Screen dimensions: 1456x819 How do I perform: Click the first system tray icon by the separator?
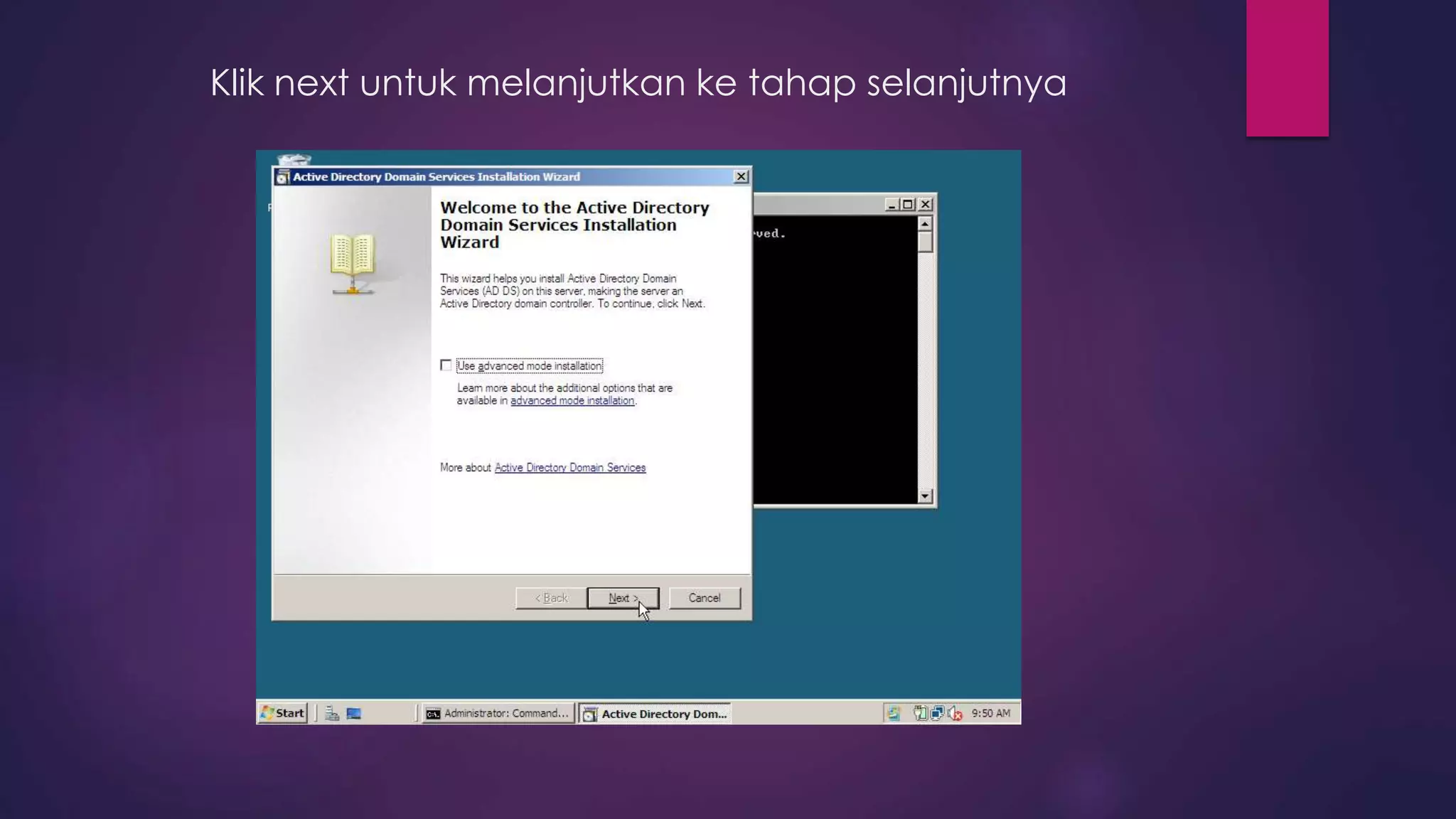894,713
